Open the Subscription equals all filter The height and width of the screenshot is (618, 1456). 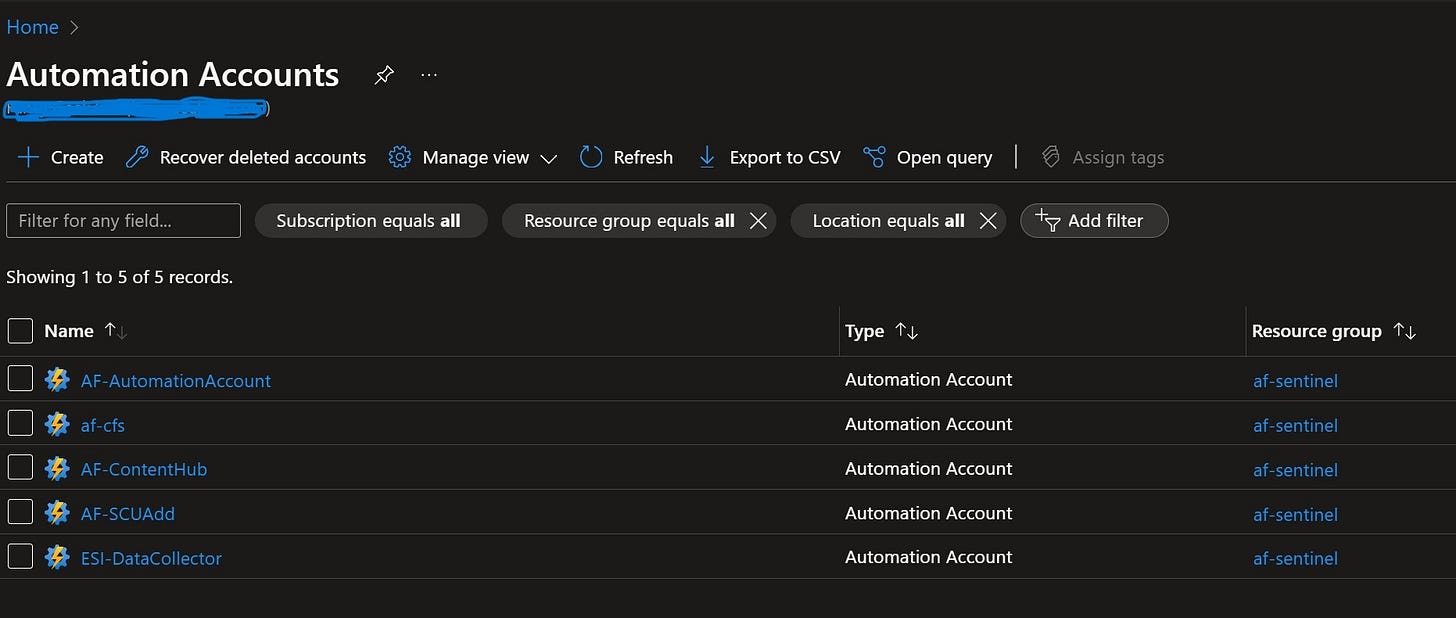(x=371, y=221)
